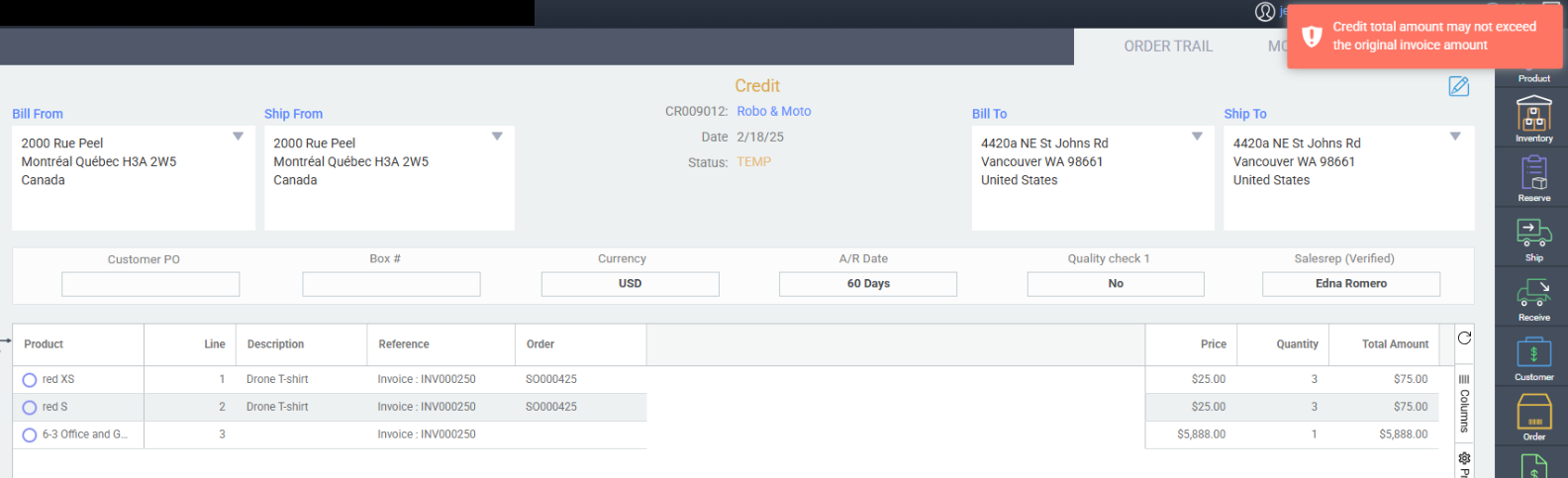
Task: Dismiss the credit total error notification
Action: click(x=1425, y=37)
